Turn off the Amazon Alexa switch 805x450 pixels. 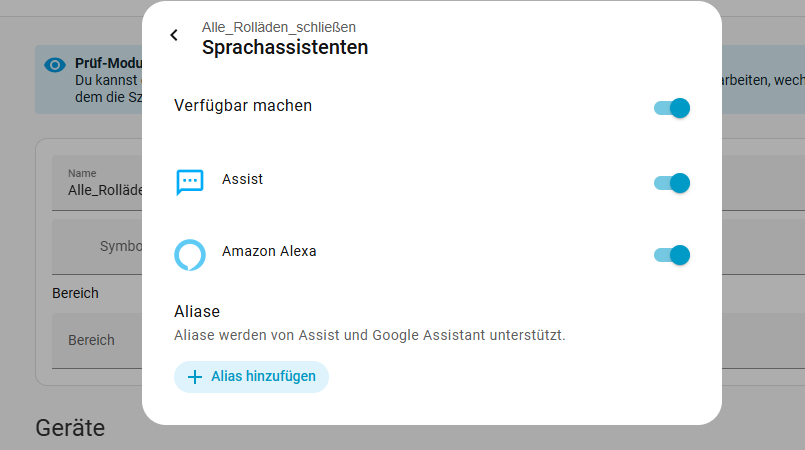pyautogui.click(x=672, y=255)
